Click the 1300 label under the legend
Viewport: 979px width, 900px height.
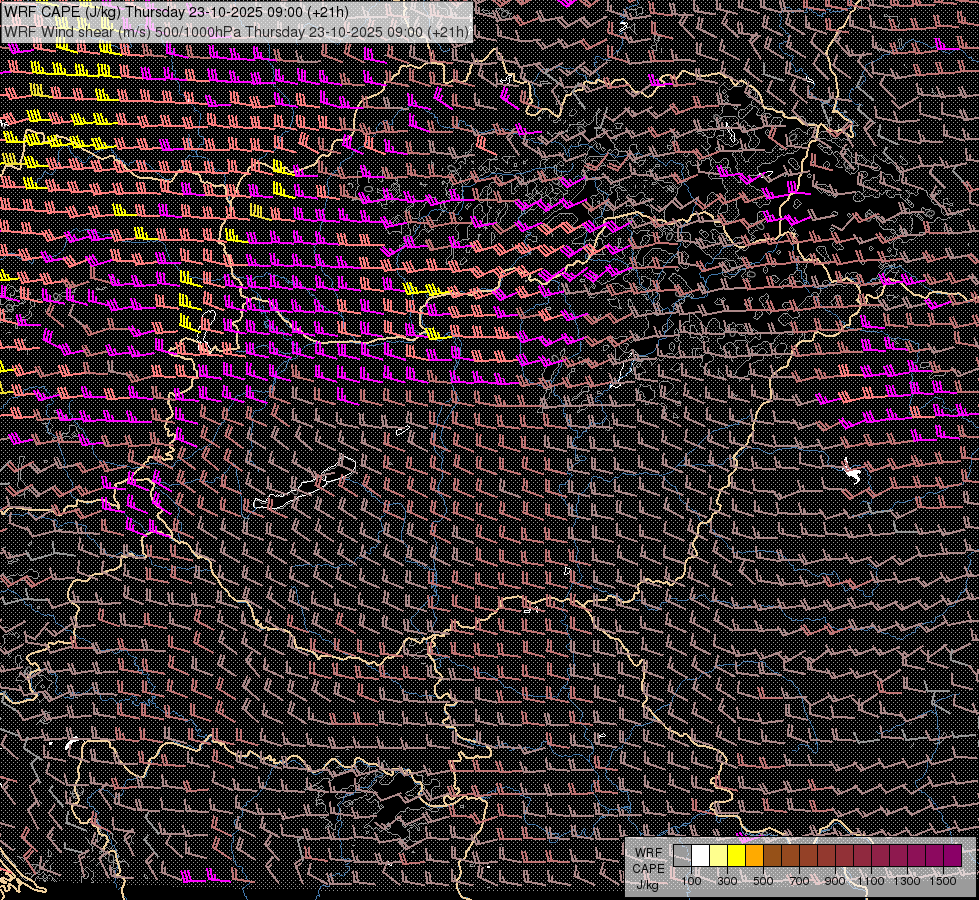pos(907,881)
